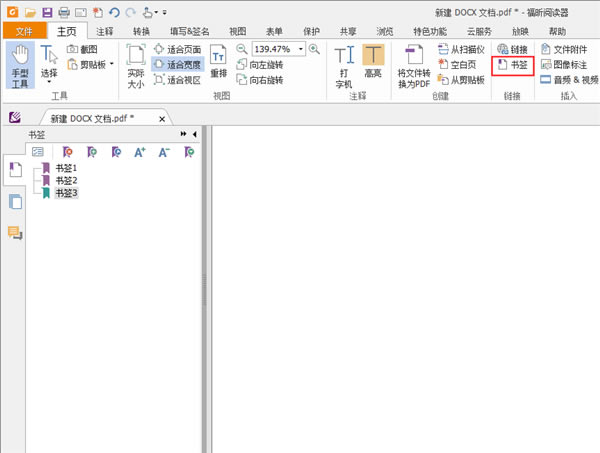Image resolution: width=600 pixels, height=453 pixels.
Task: Open the Clipboard (剪贴板) tool
Action: (x=87, y=65)
